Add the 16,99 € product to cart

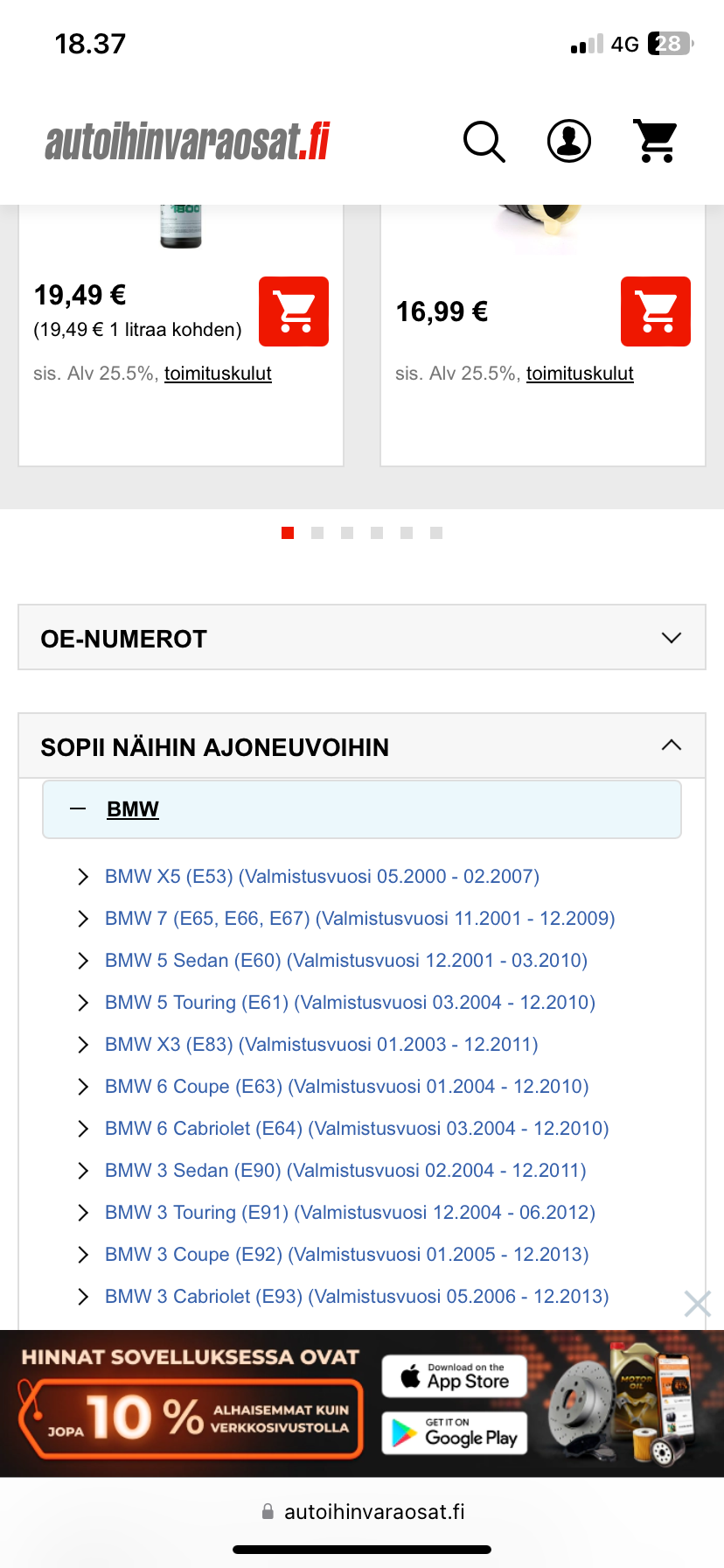656,311
